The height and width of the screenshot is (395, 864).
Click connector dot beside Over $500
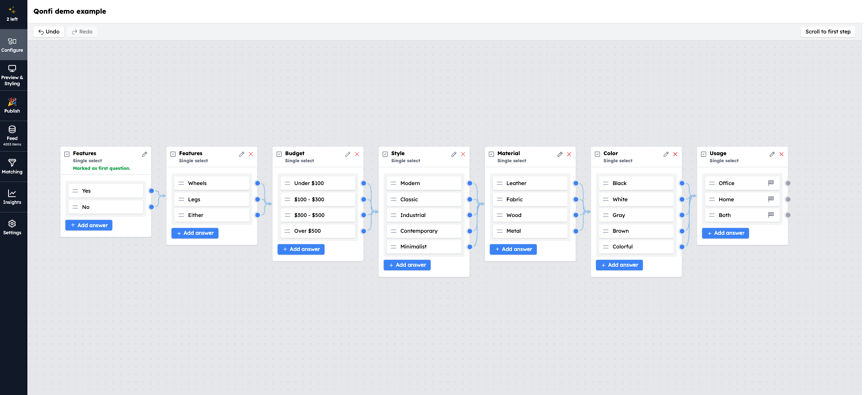click(x=364, y=231)
